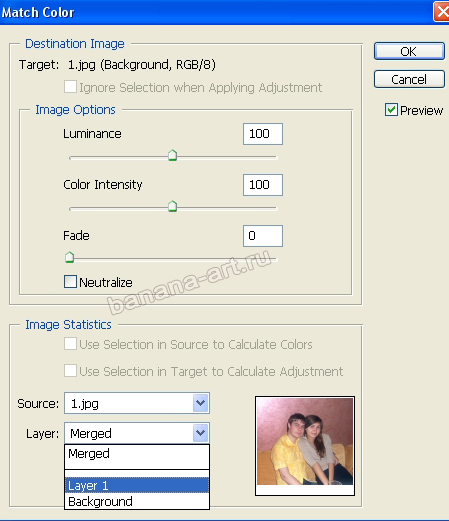Close the Match Color dialog

click(x=442, y=12)
